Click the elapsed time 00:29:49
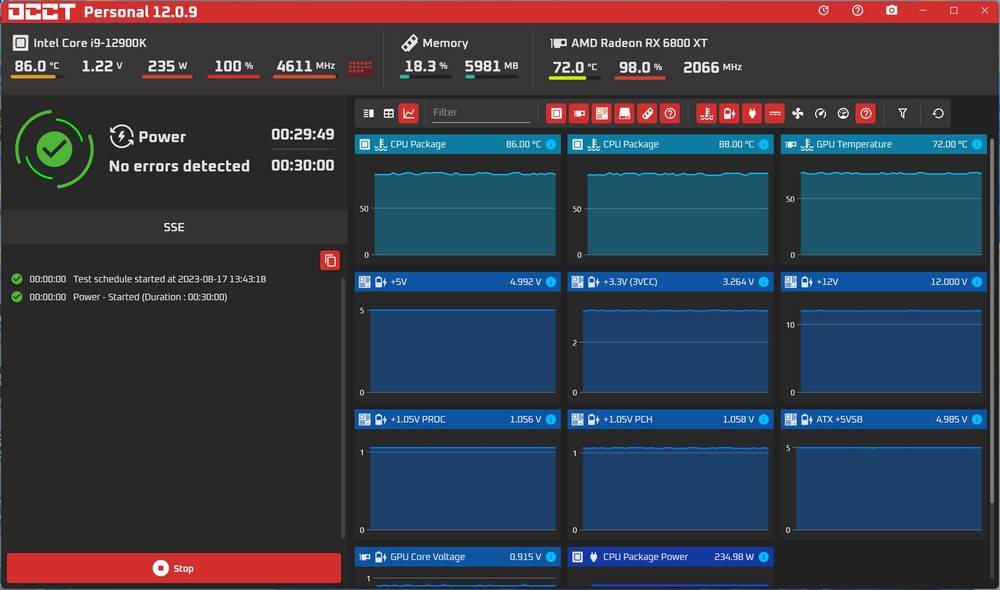Image resolution: width=1000 pixels, height=590 pixels. point(302,135)
